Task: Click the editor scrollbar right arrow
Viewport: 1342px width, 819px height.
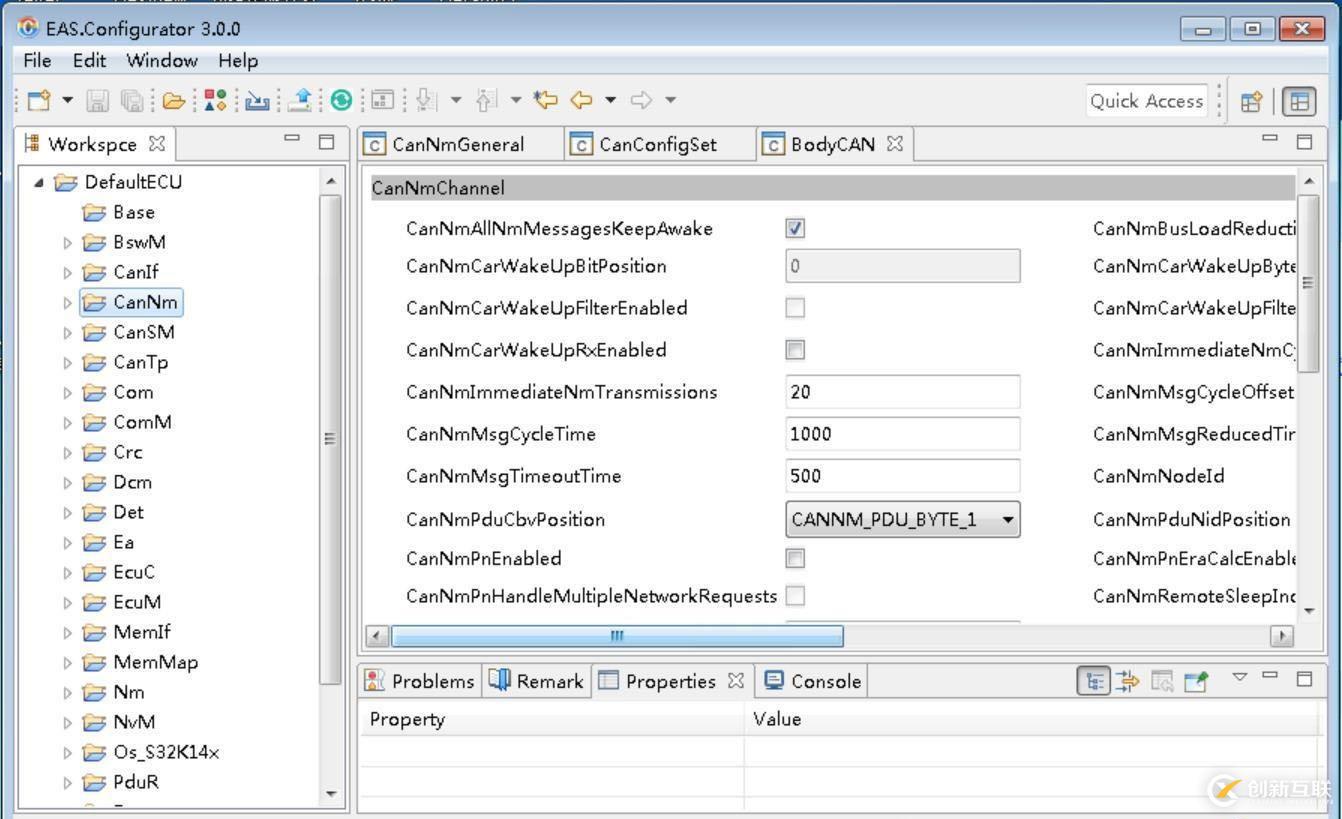Action: [x=1282, y=636]
